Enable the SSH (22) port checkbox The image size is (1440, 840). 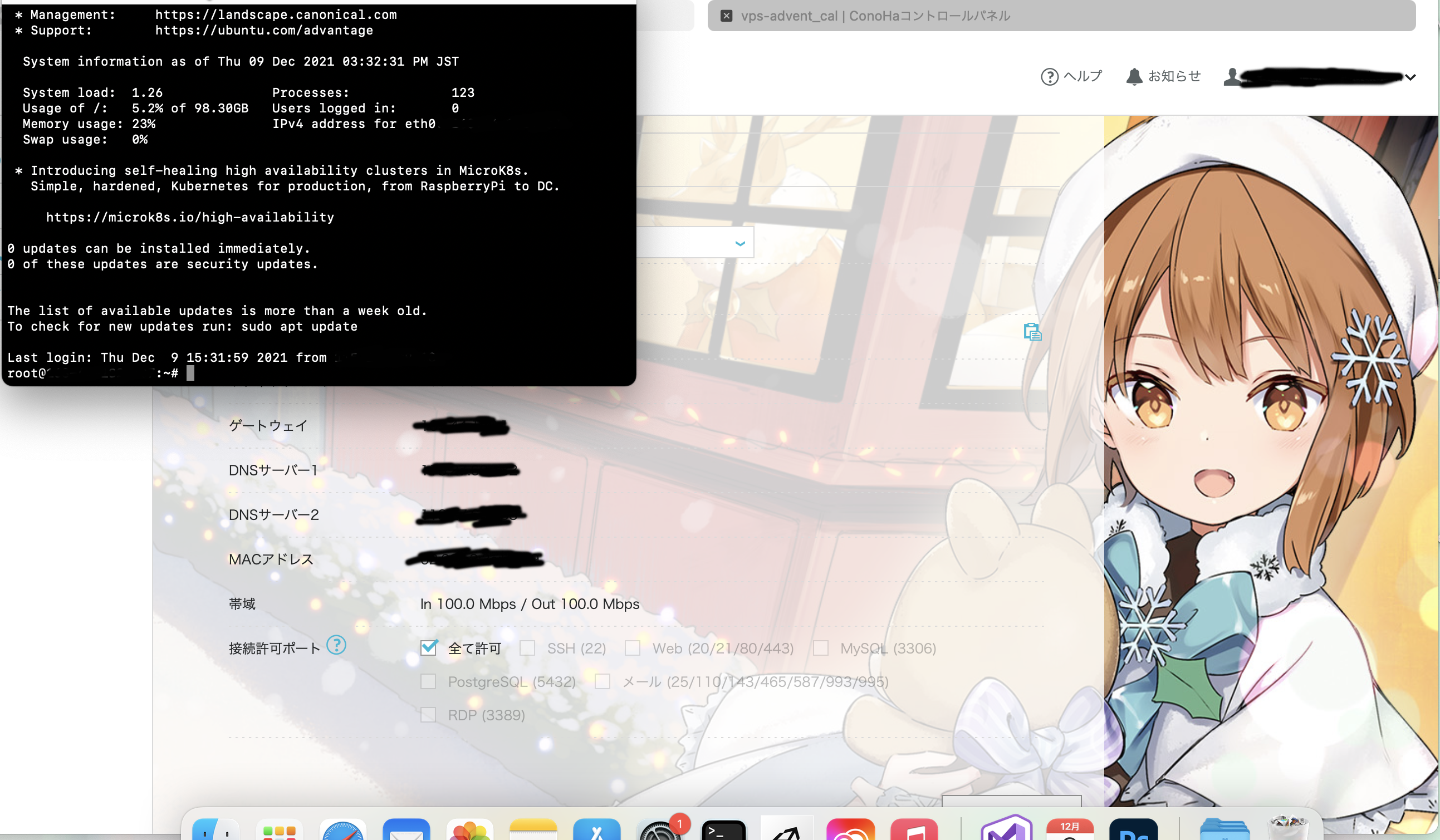click(526, 649)
